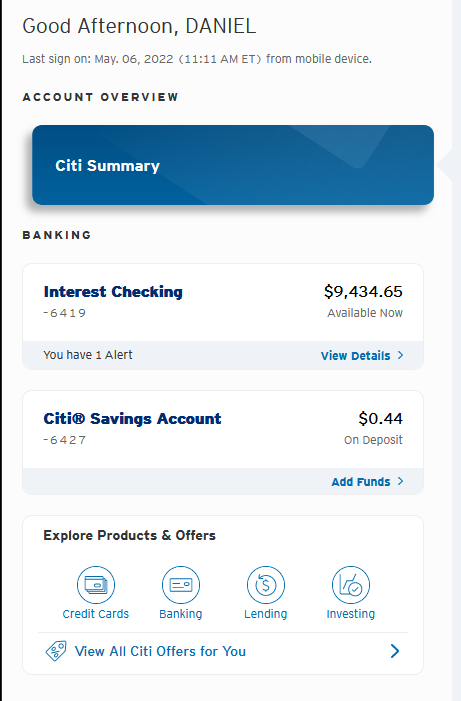
Task: Click the chevron beside Add Funds
Action: [400, 481]
